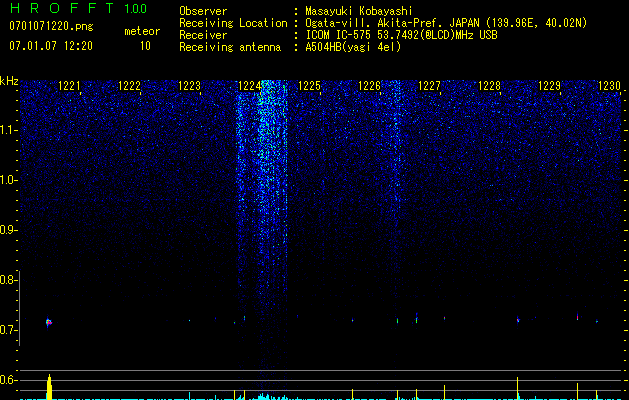Click the 1224 time axis label
This screenshot has height=400, width=629.
(250, 86)
